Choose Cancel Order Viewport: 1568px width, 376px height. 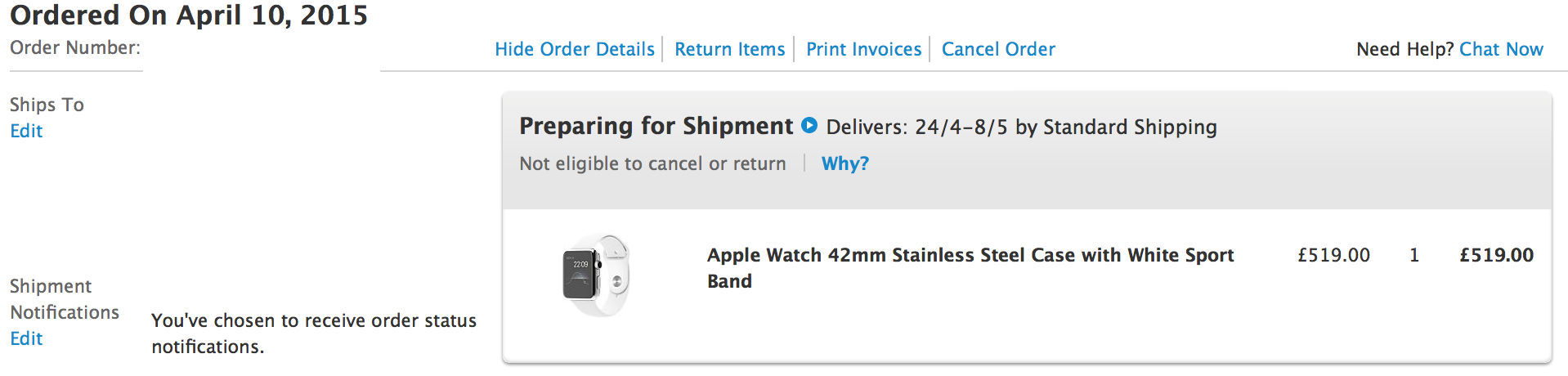[998, 49]
